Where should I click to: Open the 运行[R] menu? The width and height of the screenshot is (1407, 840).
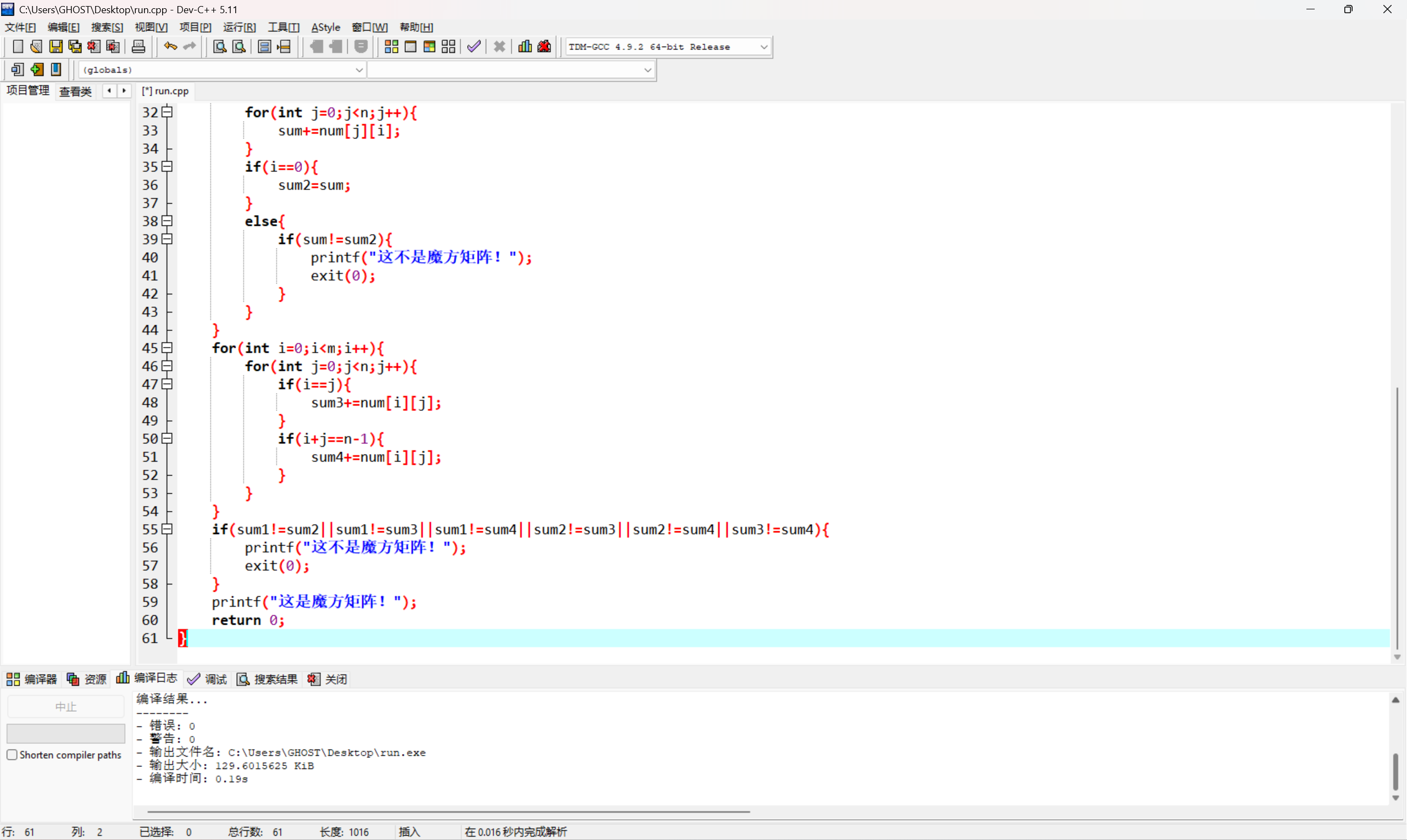[239, 27]
